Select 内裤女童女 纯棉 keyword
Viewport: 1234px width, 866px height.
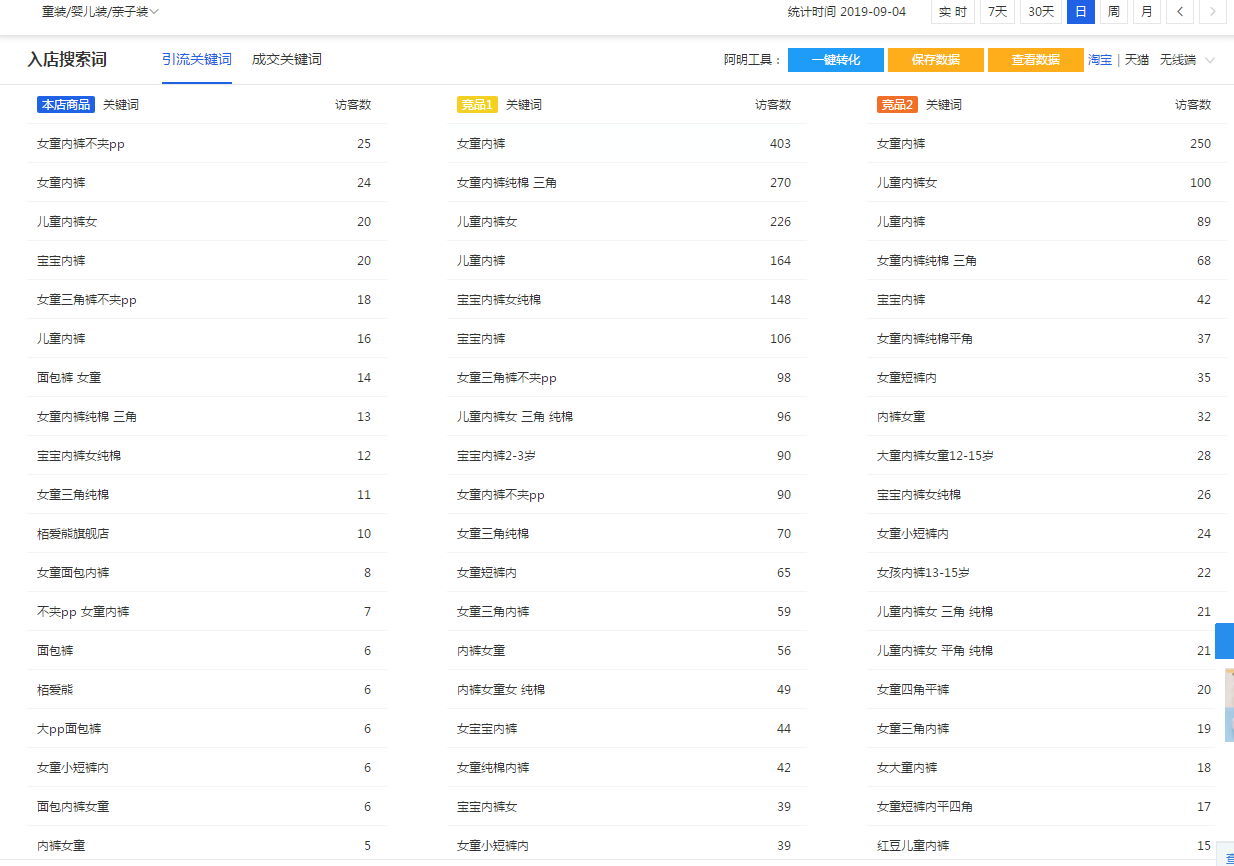coord(501,690)
